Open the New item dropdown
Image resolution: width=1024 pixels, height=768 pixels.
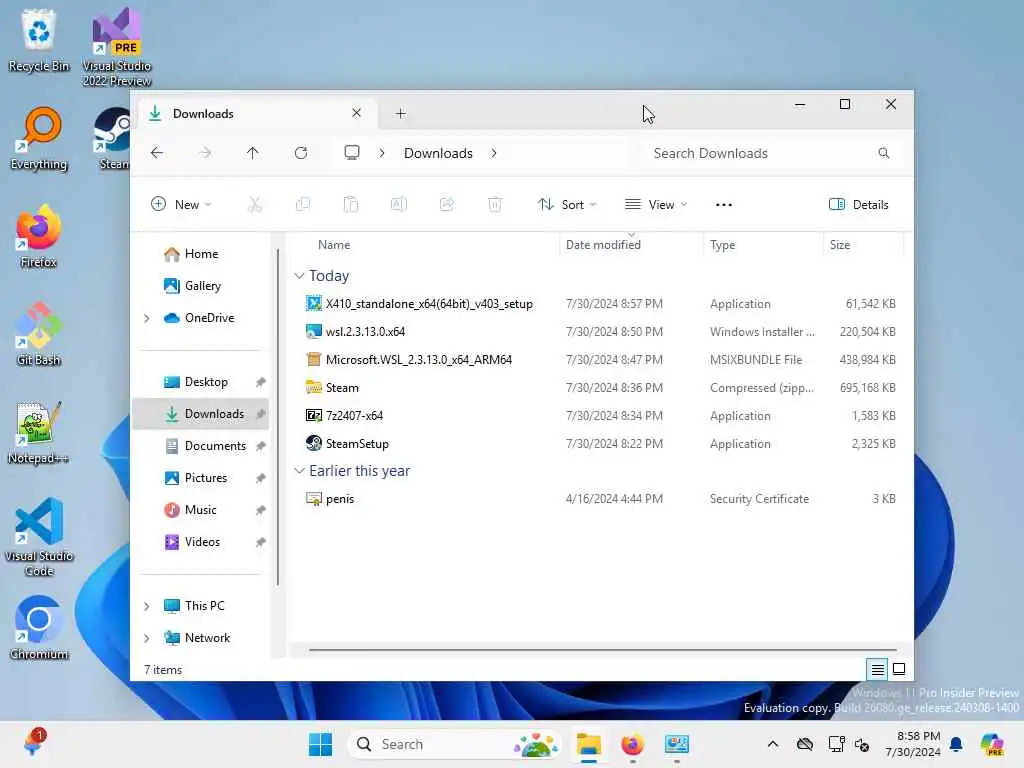click(x=181, y=204)
